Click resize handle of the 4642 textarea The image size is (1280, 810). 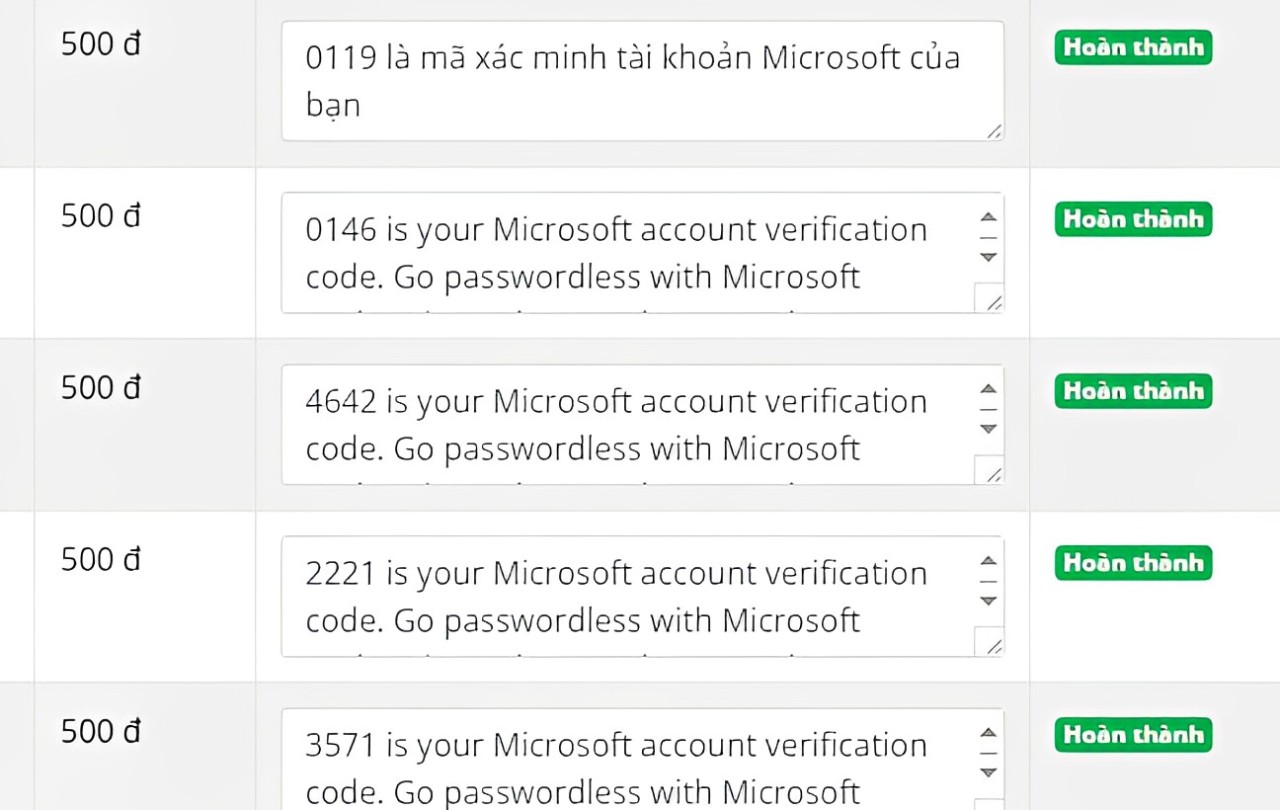click(x=991, y=472)
